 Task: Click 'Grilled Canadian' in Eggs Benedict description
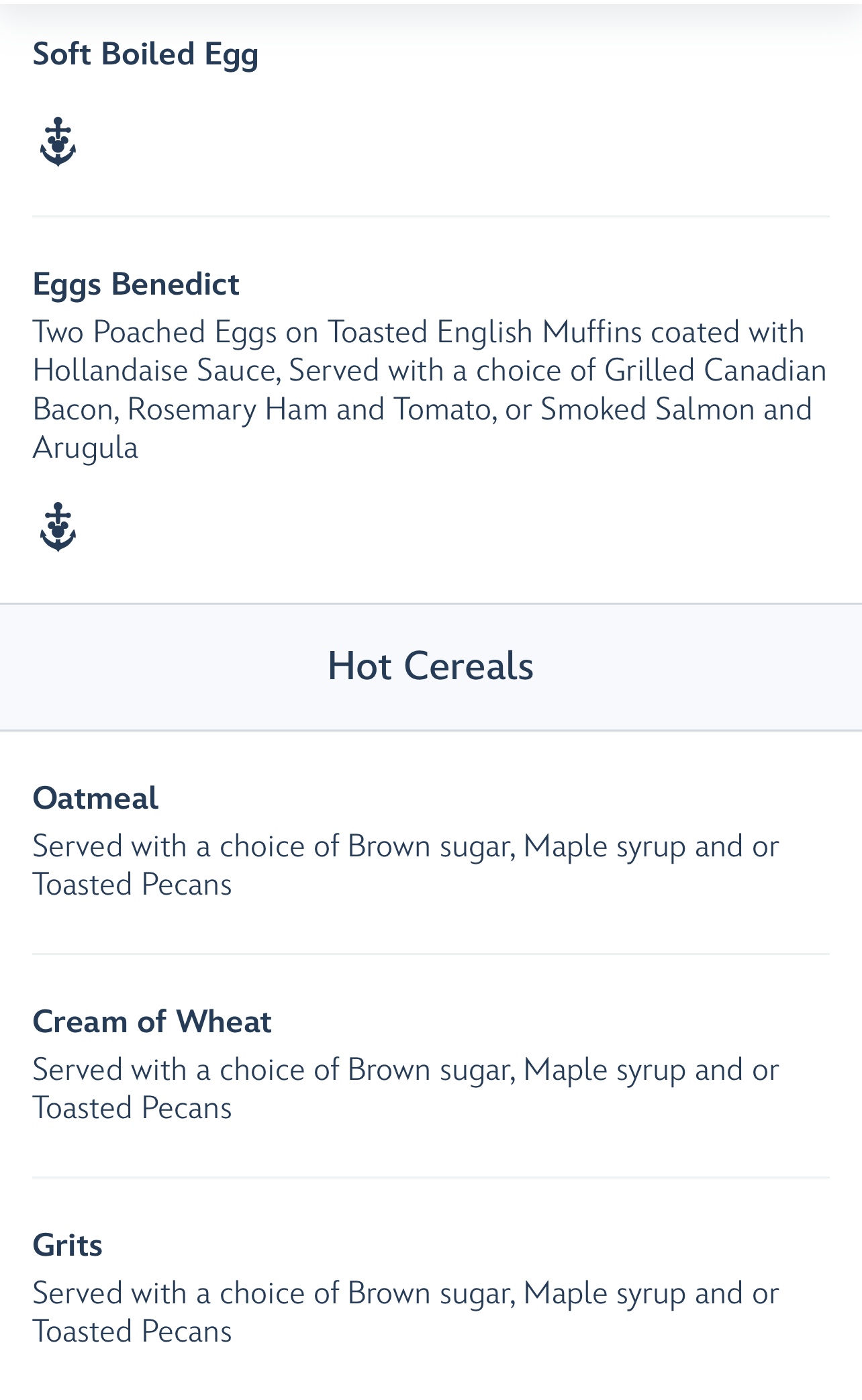click(x=715, y=370)
